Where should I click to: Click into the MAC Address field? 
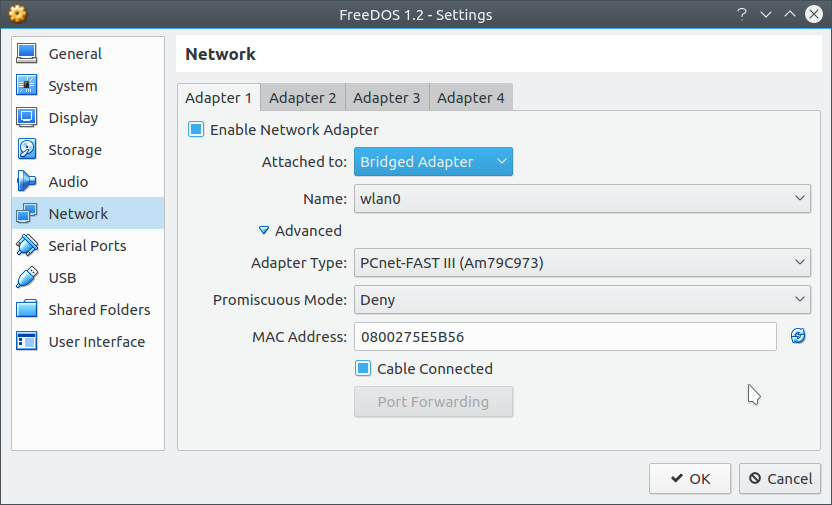tap(565, 337)
